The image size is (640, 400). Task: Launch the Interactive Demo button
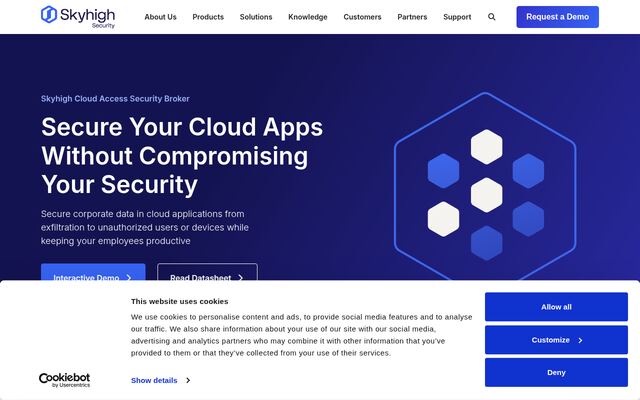pyautogui.click(x=93, y=272)
